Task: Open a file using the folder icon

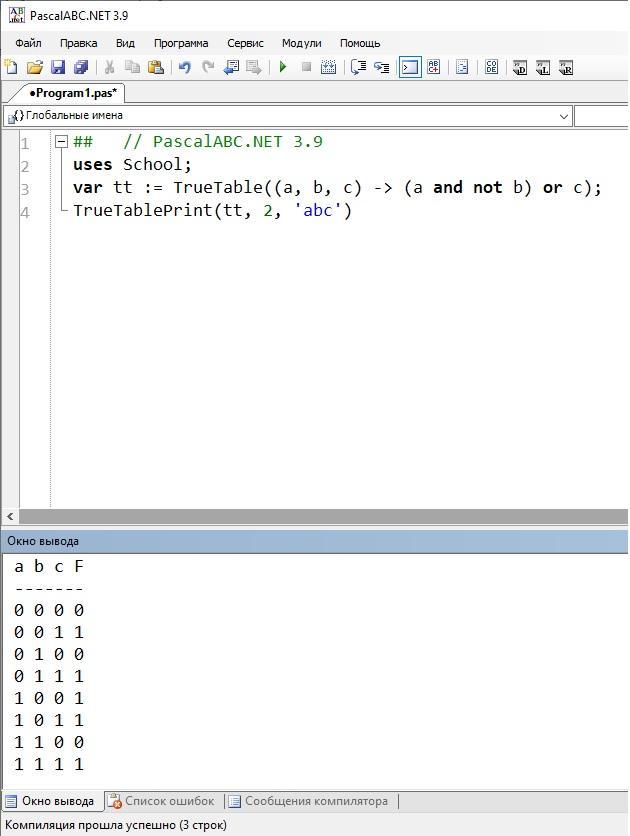Action: 35,67
